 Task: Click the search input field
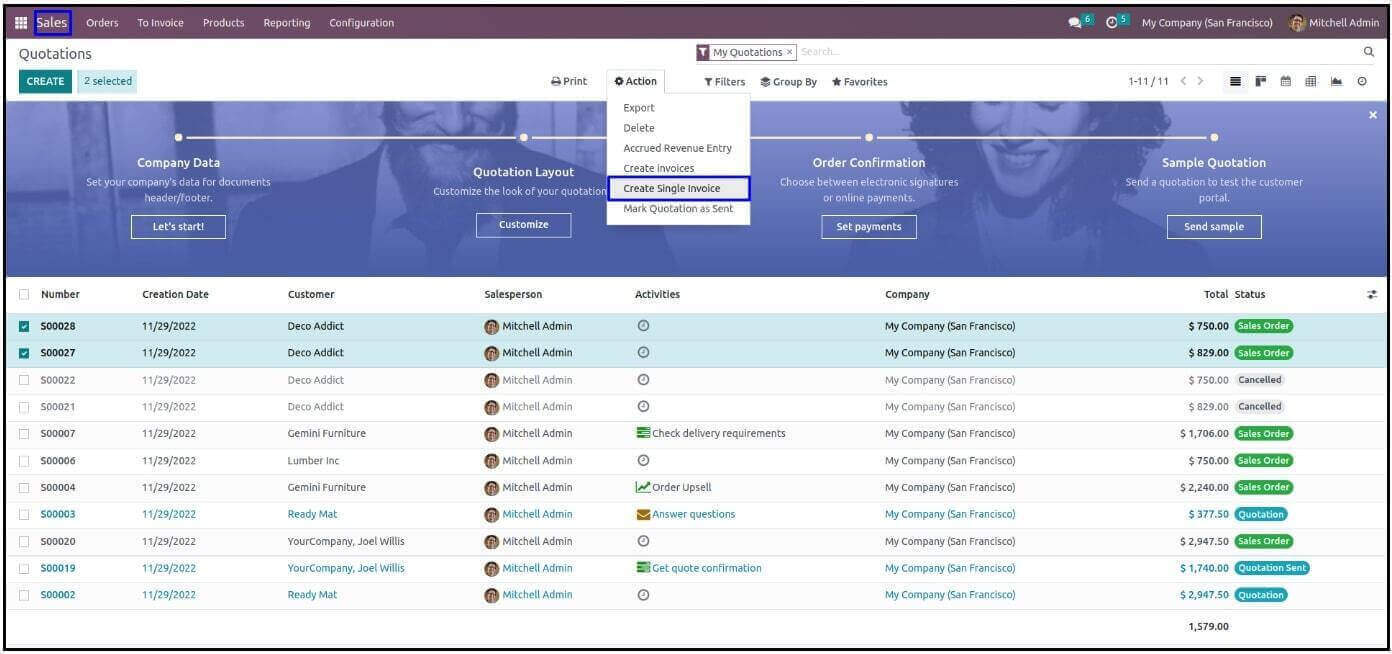(1078, 52)
